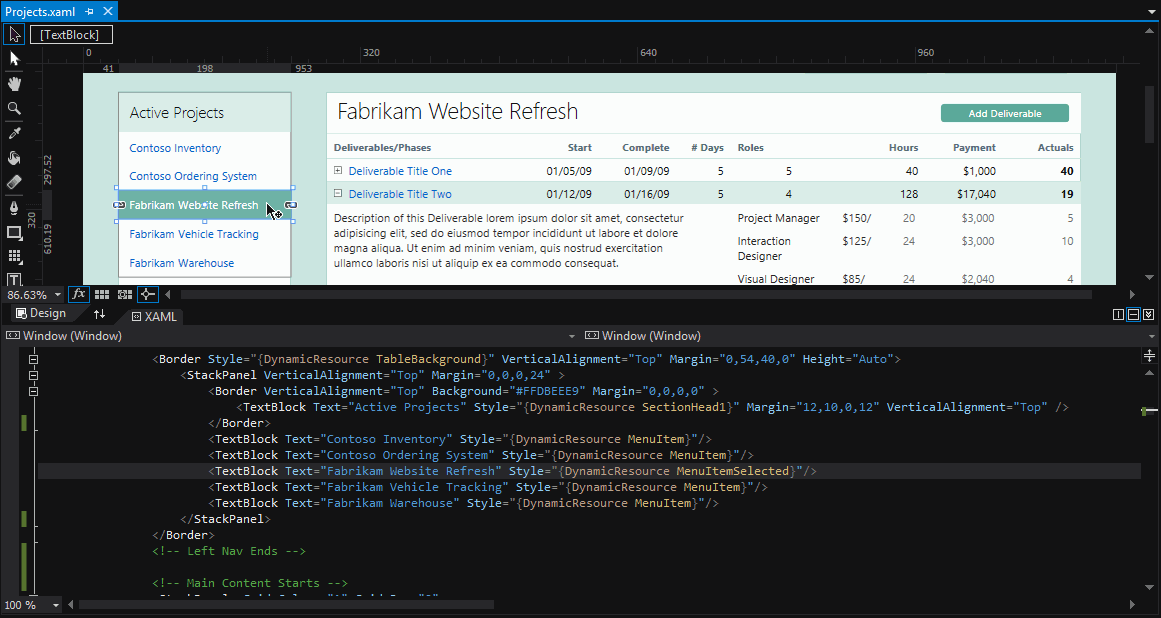1161x618 pixels.
Task: Toggle snapping to snaplines
Action: (148, 294)
